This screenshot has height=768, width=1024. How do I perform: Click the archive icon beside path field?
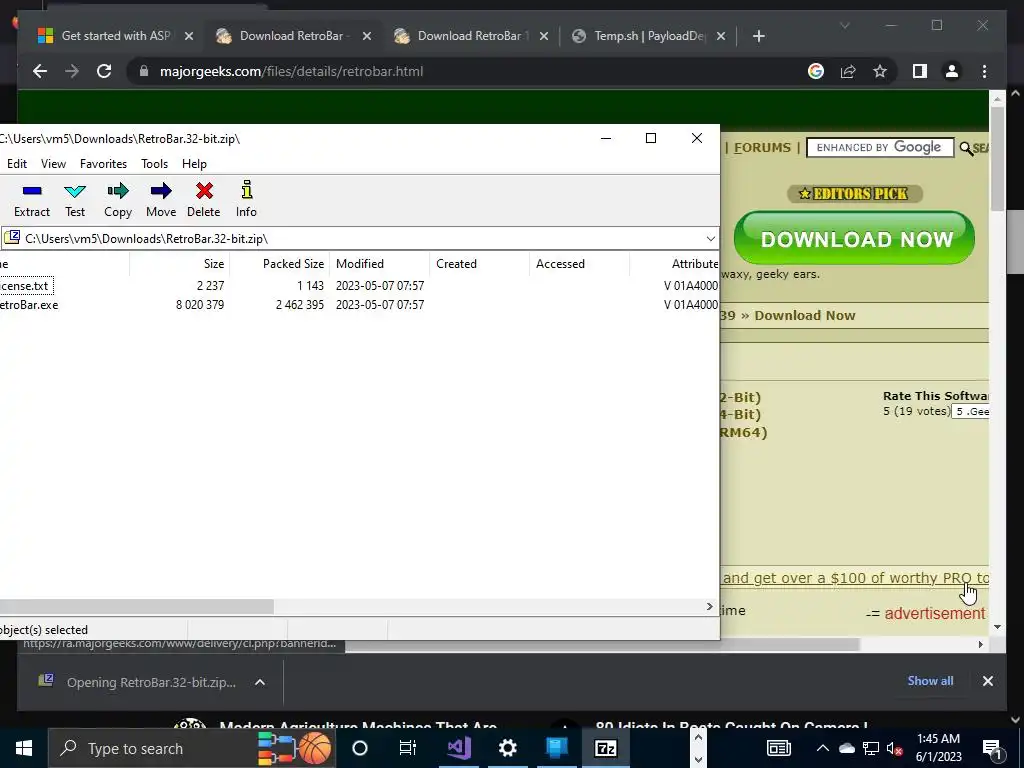click(x=12, y=238)
